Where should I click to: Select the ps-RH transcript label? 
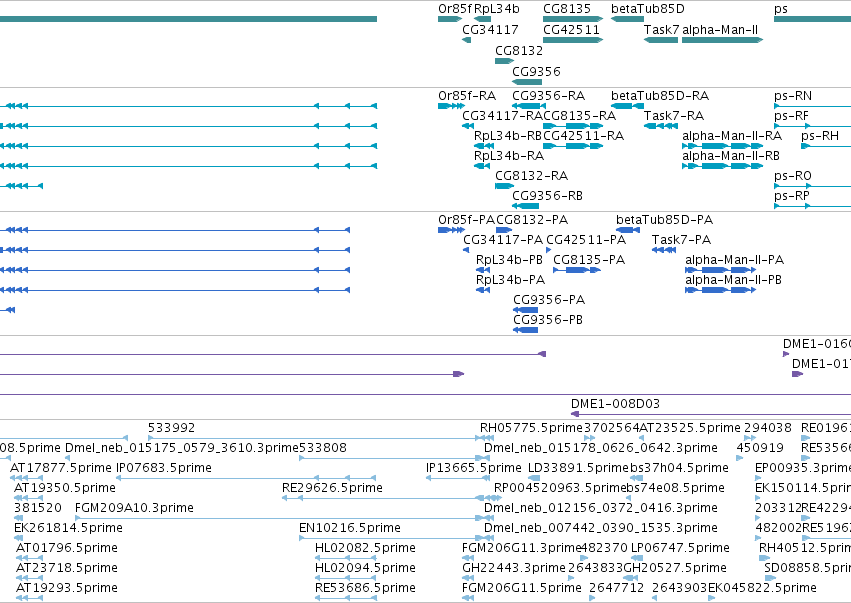coord(820,136)
